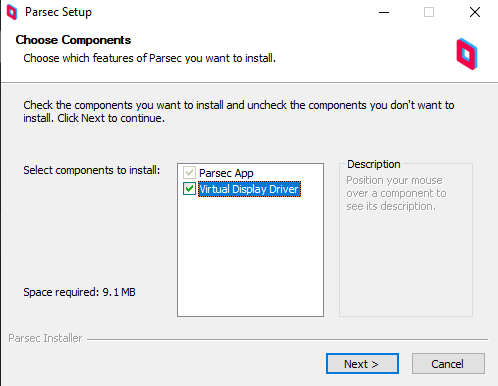Uncheck the Virtual Display Driver checkbox
Image resolution: width=498 pixels, height=386 pixels.
coord(189,189)
